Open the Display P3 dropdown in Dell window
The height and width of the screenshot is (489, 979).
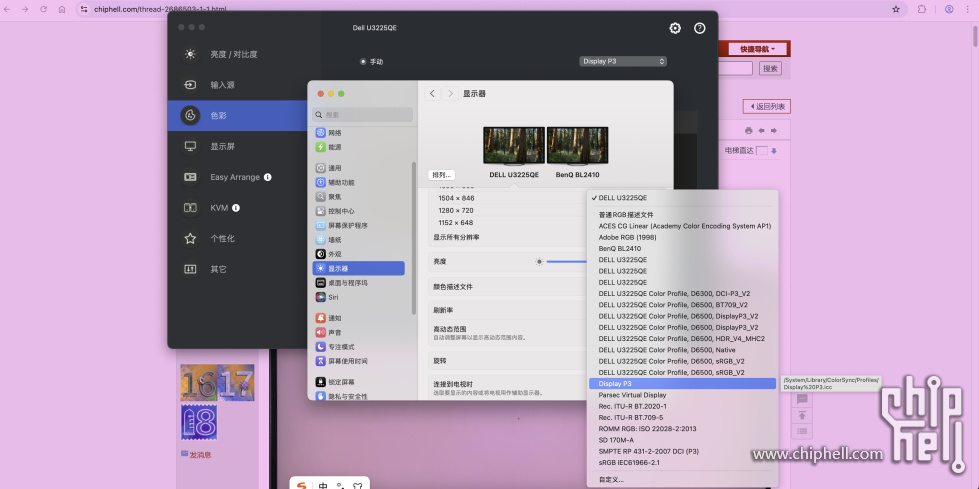click(x=622, y=61)
